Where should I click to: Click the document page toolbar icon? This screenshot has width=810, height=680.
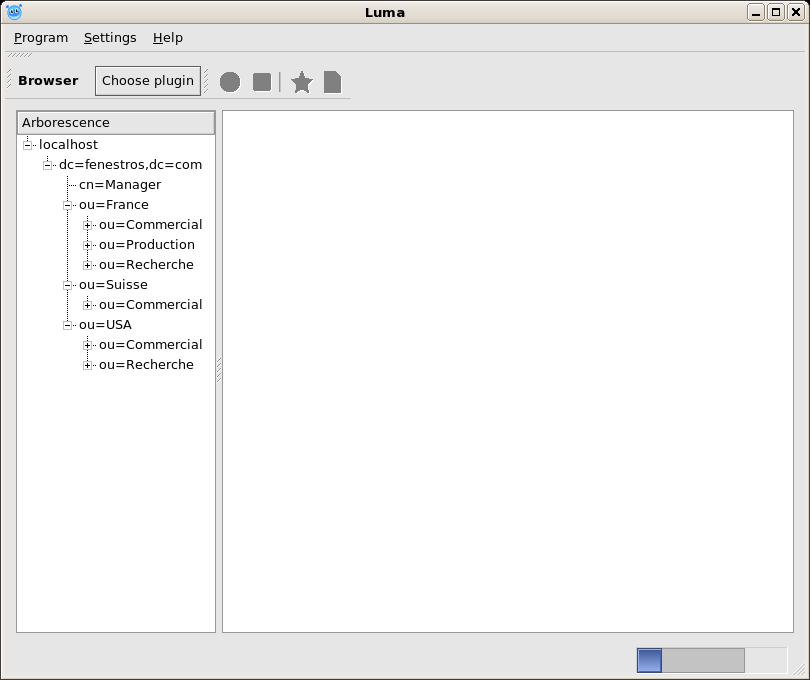(x=332, y=82)
